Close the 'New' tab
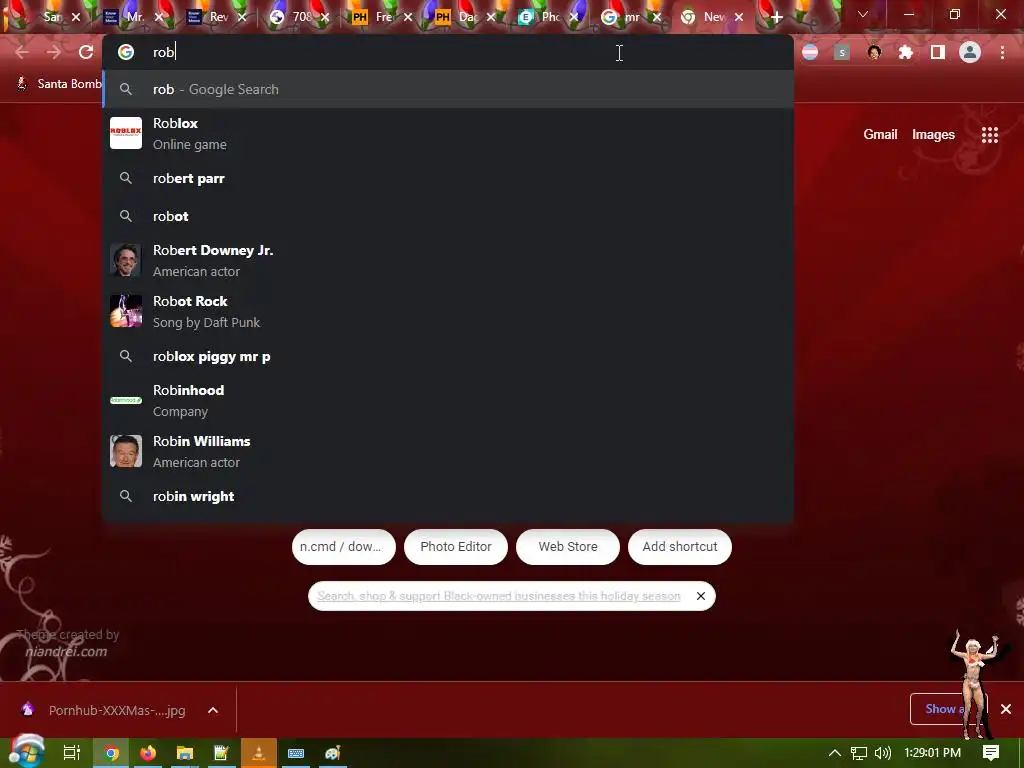Viewport: 1024px width, 768px height. (x=739, y=18)
